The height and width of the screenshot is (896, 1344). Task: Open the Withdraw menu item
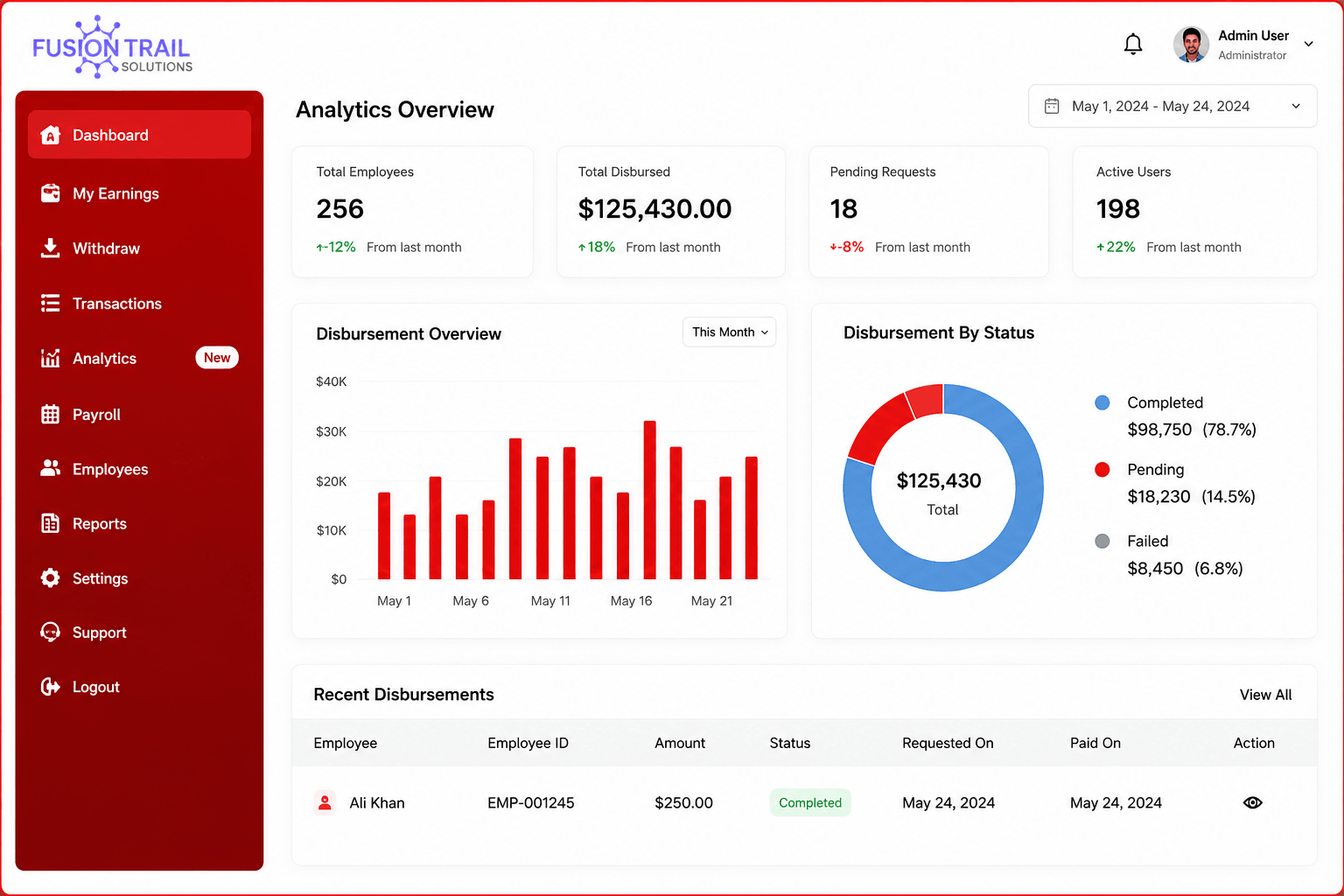point(139,248)
